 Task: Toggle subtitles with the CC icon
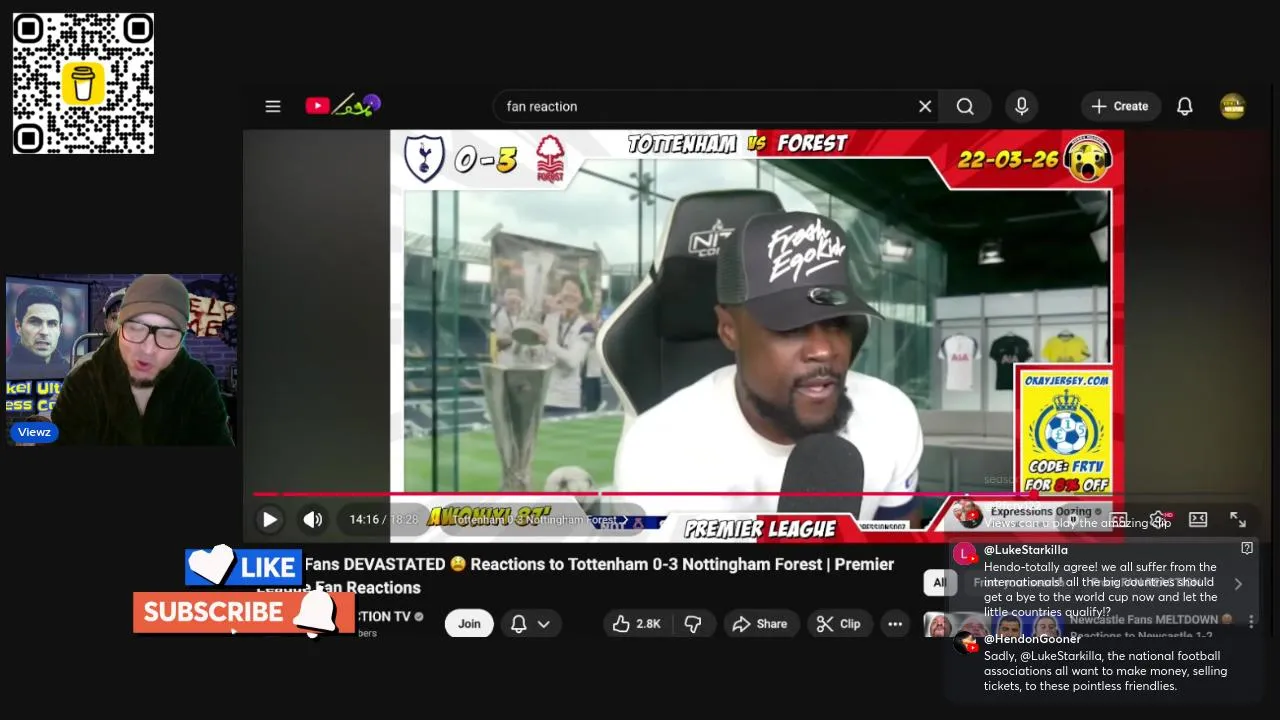click(x=1119, y=519)
